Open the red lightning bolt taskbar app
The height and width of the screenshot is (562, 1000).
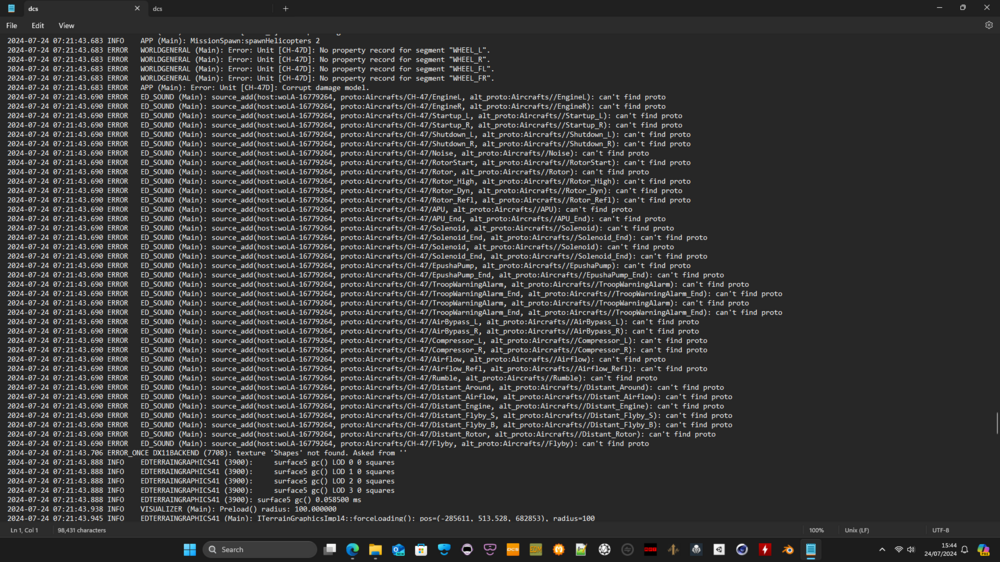[x=765, y=550]
